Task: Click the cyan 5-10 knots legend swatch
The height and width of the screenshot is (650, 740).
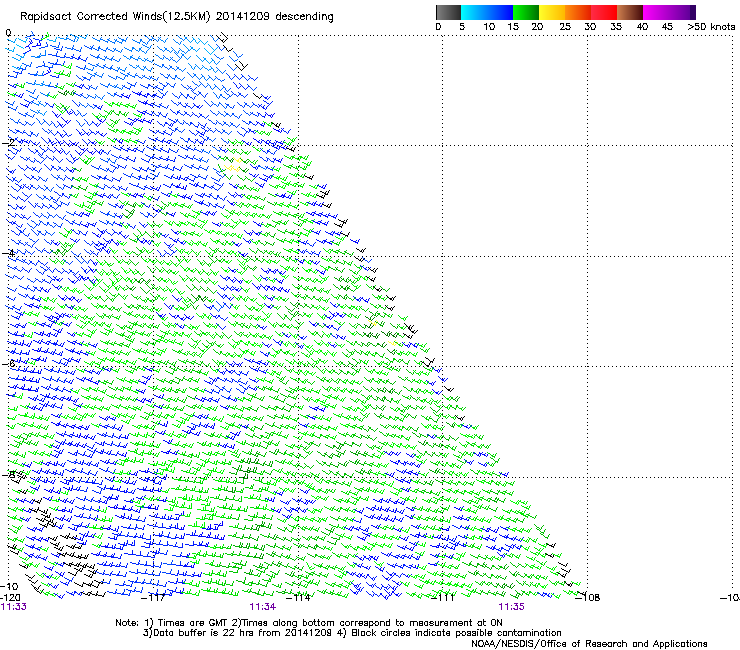Action: pyautogui.click(x=474, y=13)
